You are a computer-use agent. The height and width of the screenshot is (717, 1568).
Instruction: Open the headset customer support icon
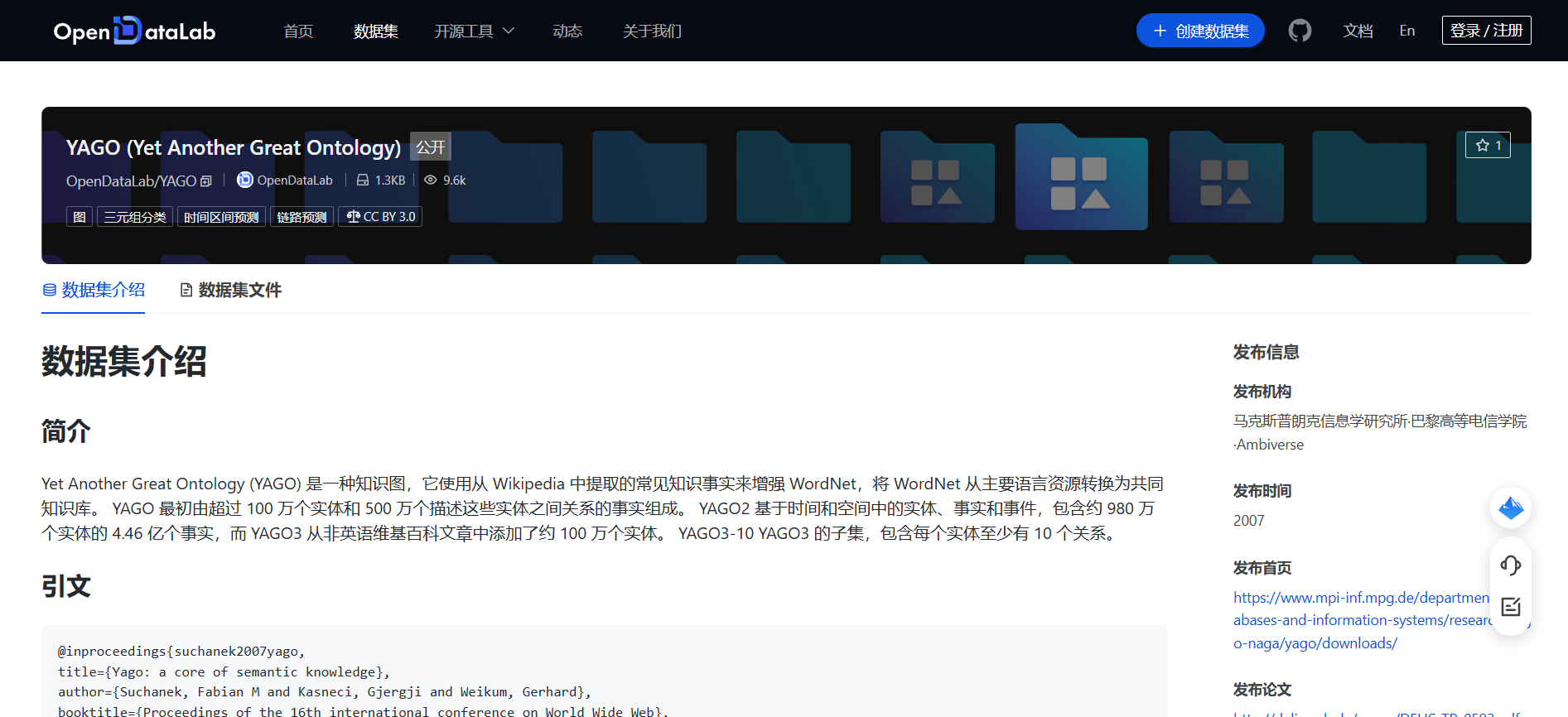click(x=1511, y=565)
